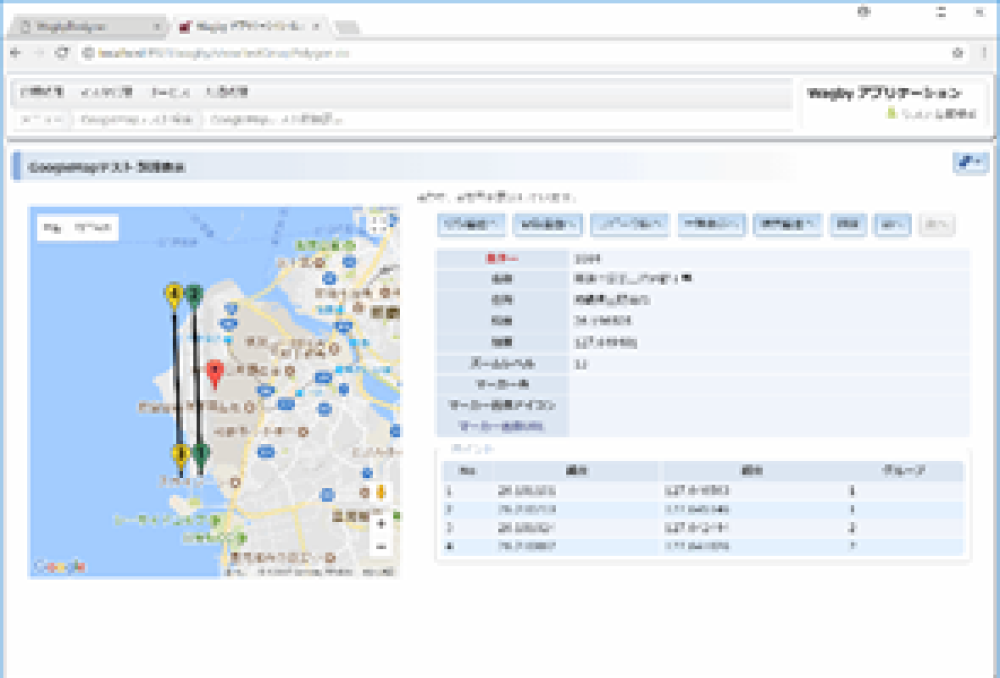Click the small sixth button in the action row
The image size is (1000, 678).
pyautogui.click(x=848, y=225)
